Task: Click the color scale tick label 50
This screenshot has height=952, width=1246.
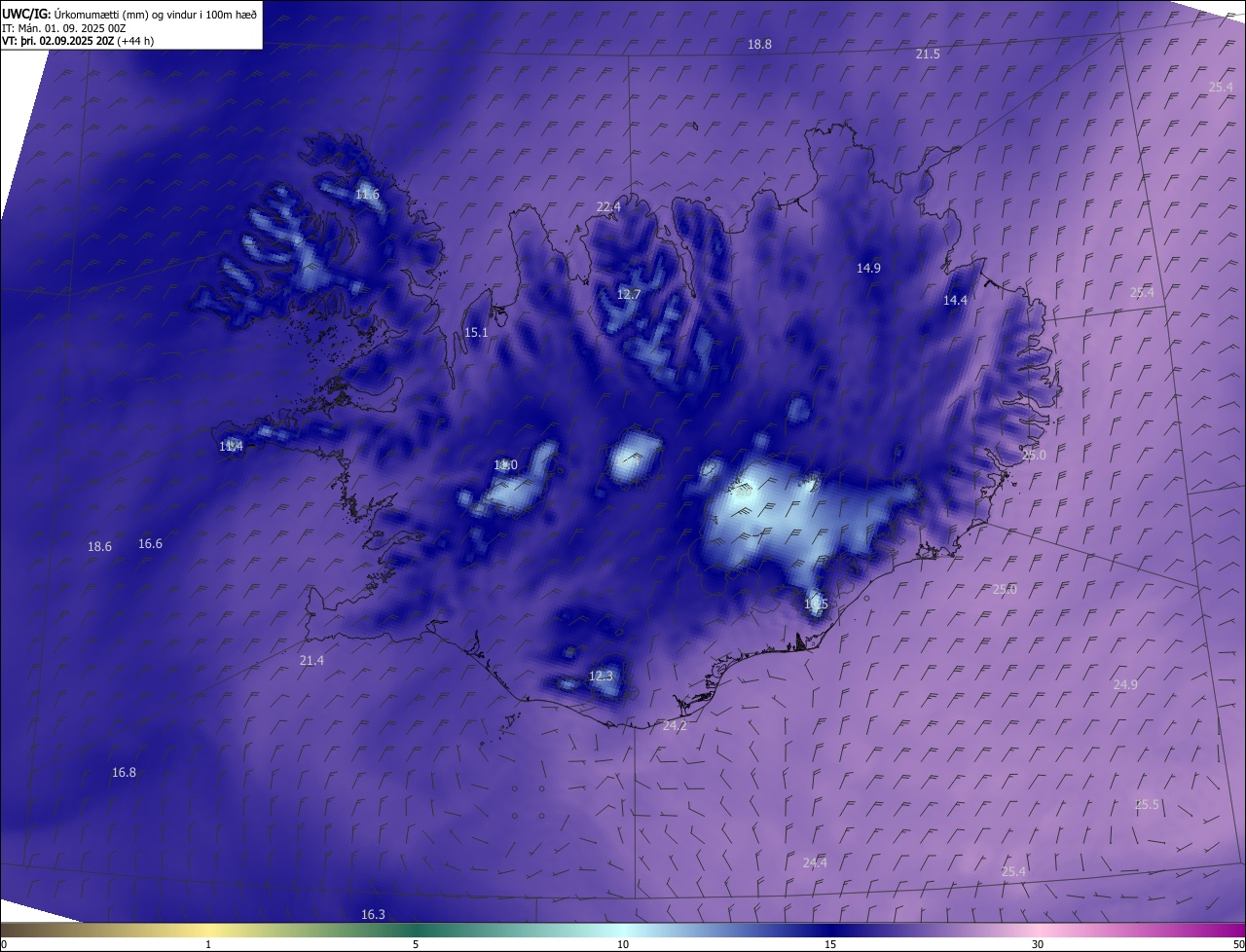Action: (x=1238, y=944)
